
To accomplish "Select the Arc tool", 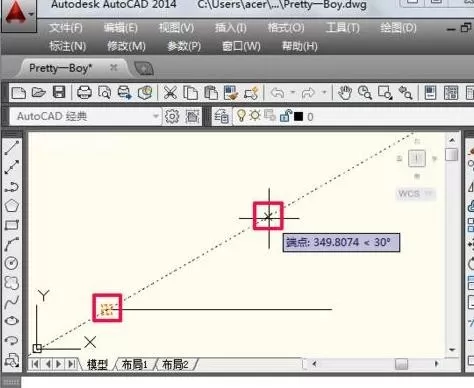I will (12, 244).
